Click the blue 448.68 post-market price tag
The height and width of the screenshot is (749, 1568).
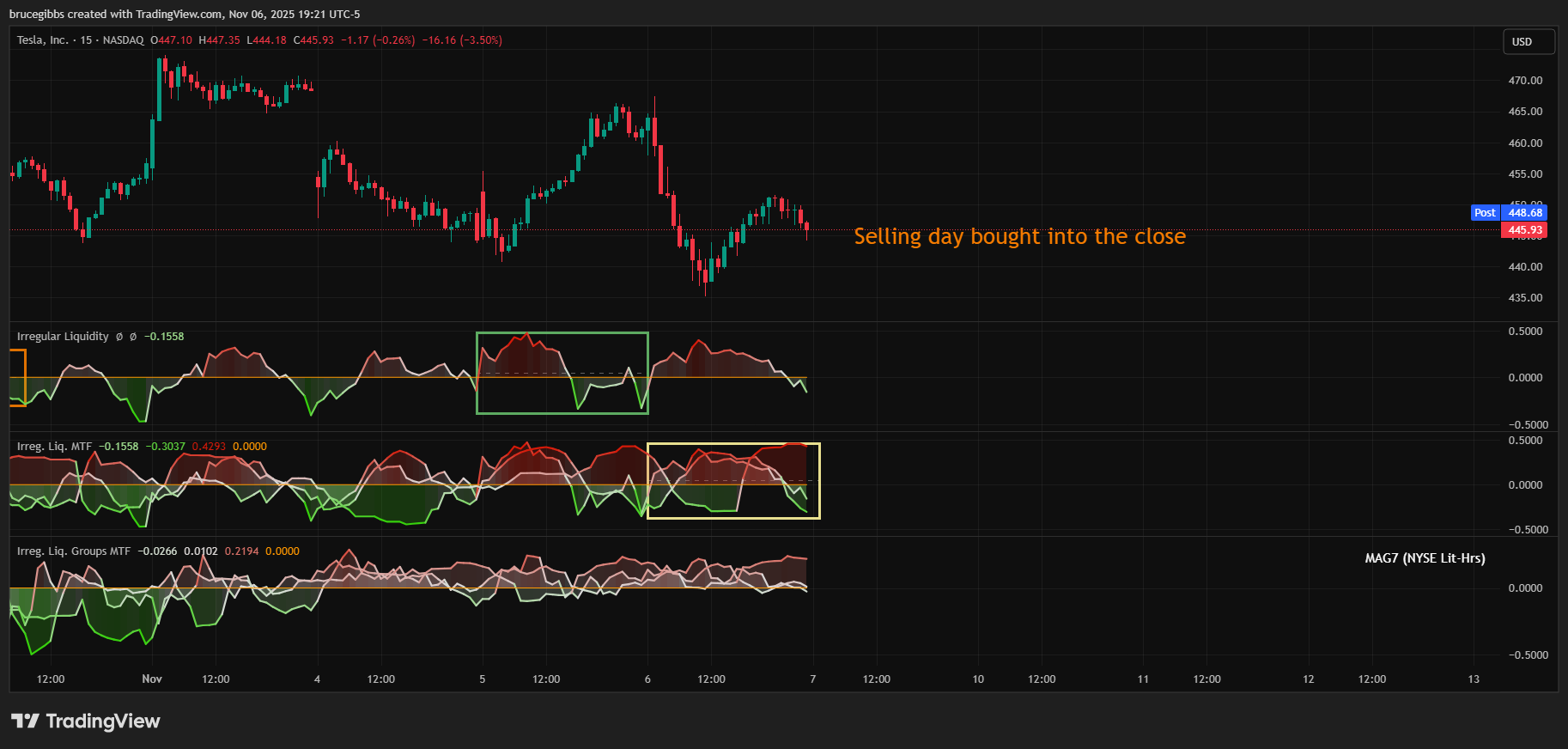pyautogui.click(x=1525, y=213)
